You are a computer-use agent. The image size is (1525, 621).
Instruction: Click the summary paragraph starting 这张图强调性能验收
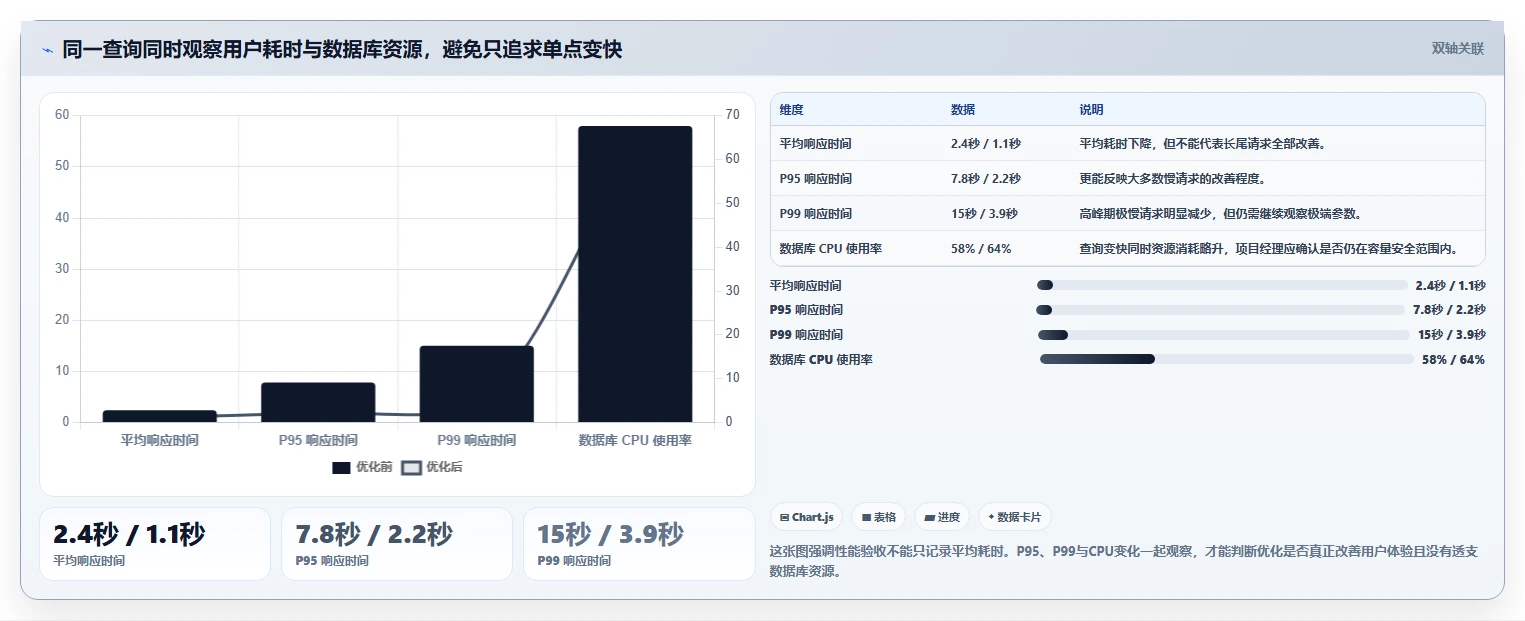(1123, 561)
